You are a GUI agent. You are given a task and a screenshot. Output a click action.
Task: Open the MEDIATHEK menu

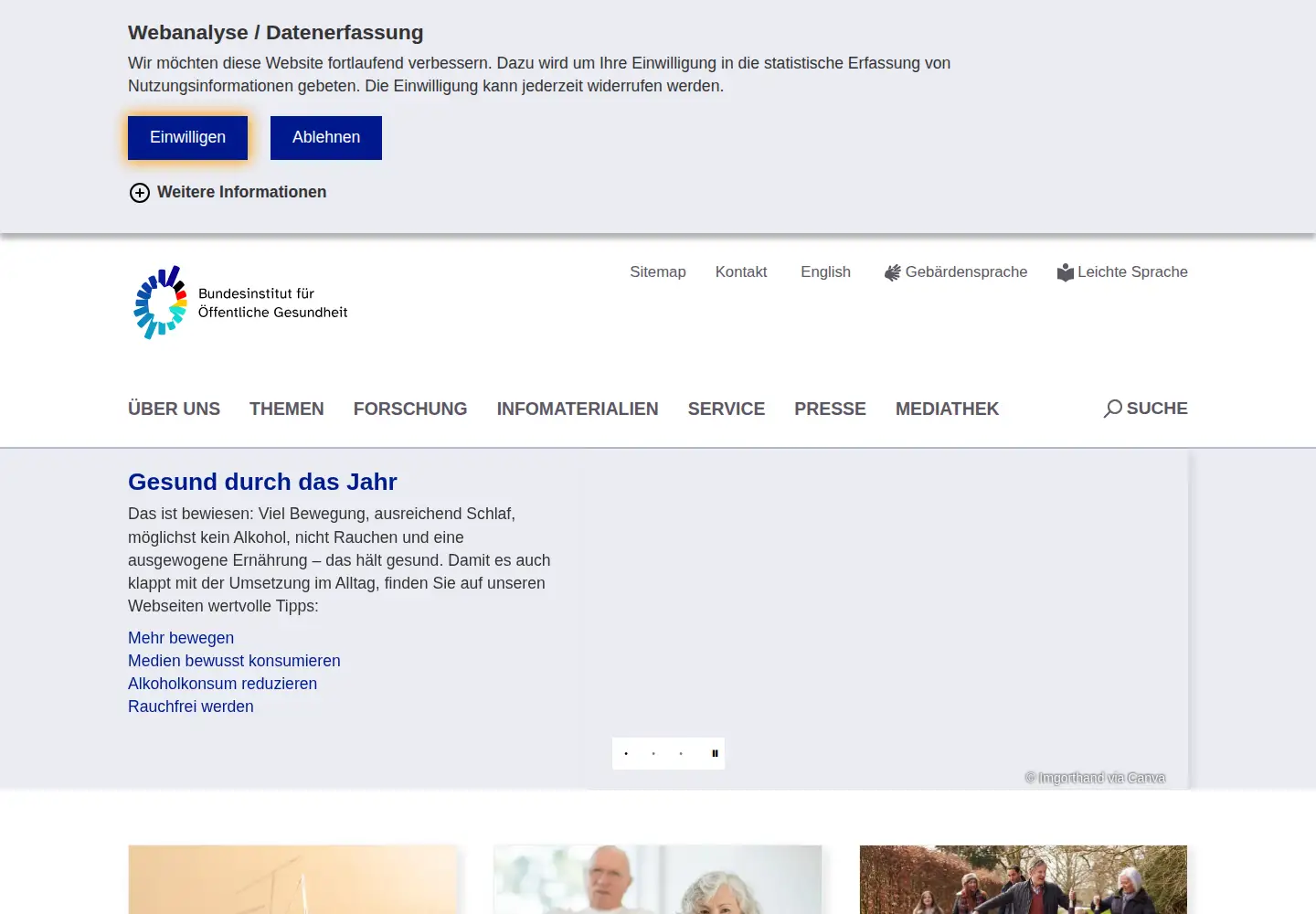coord(947,409)
